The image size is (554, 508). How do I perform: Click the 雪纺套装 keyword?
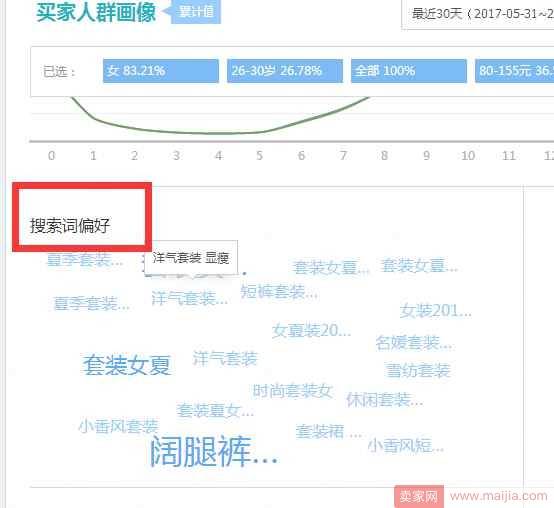tap(418, 371)
